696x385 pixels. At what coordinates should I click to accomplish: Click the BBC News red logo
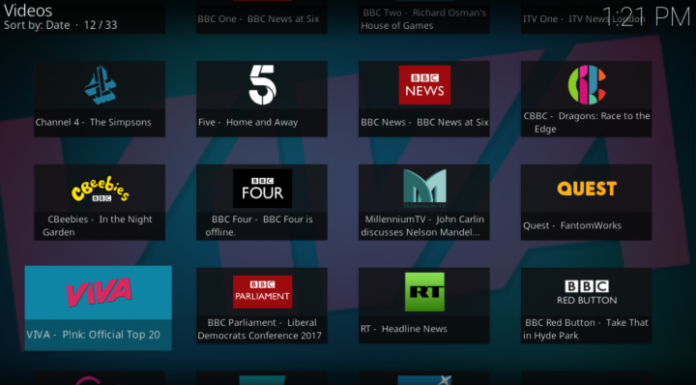point(424,85)
